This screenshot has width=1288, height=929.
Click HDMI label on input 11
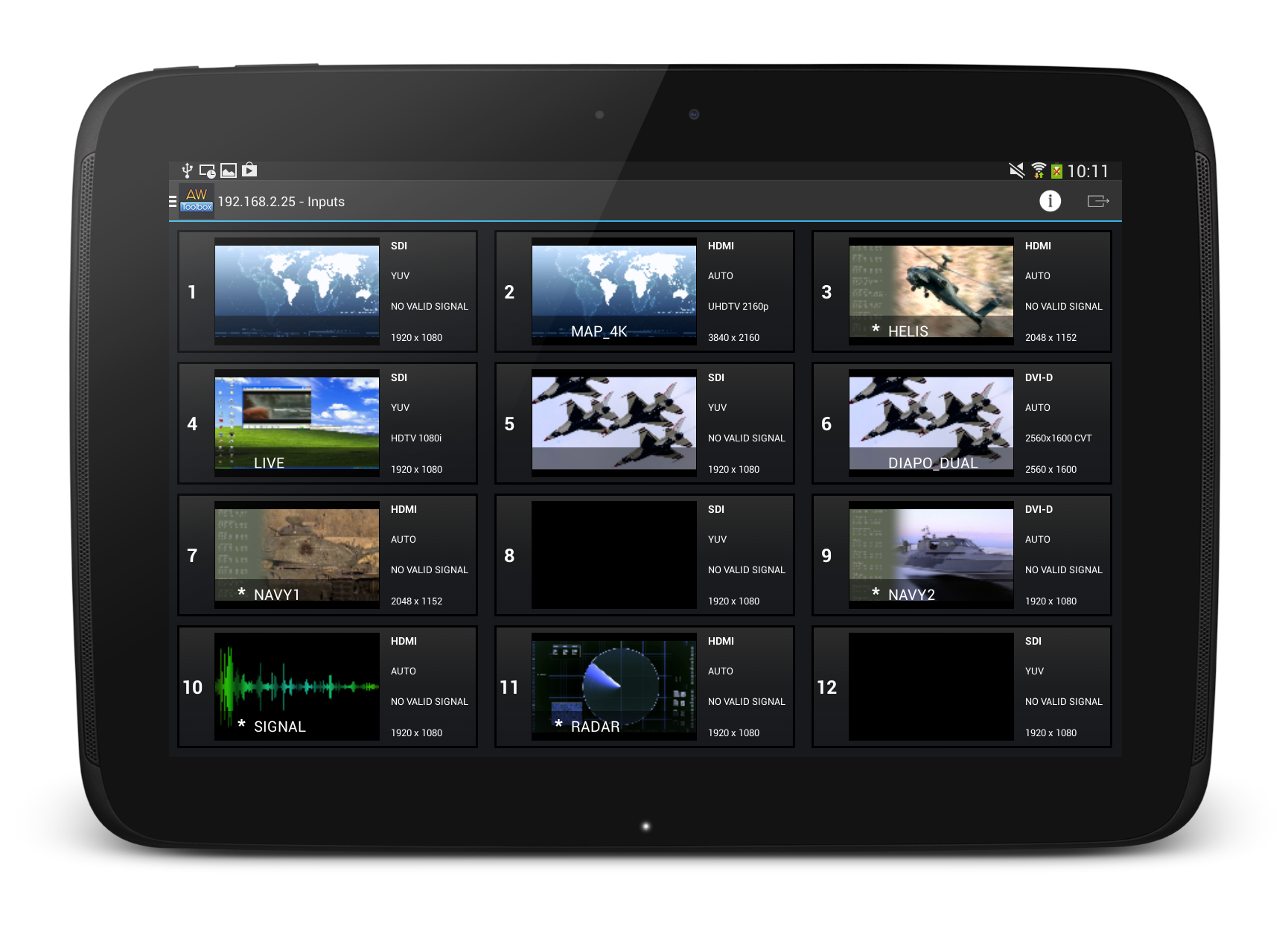click(x=721, y=642)
